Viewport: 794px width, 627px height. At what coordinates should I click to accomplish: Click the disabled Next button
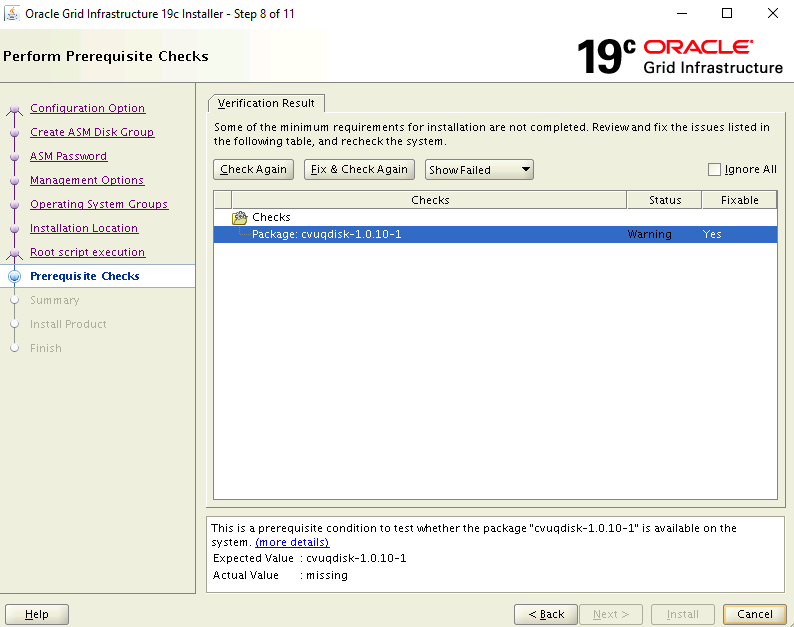(611, 614)
